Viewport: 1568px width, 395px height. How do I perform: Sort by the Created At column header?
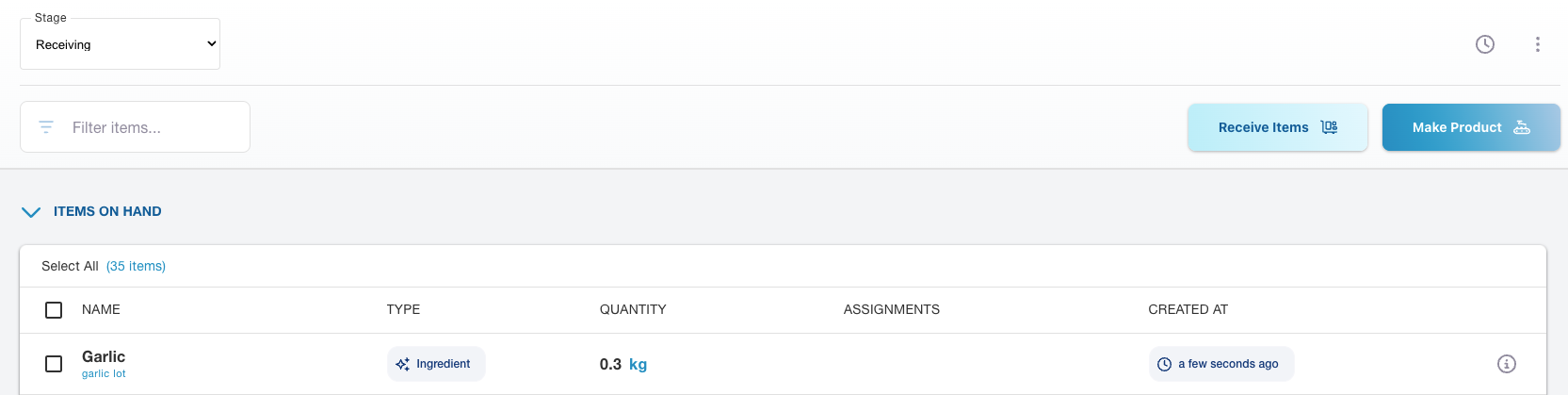click(x=1188, y=310)
